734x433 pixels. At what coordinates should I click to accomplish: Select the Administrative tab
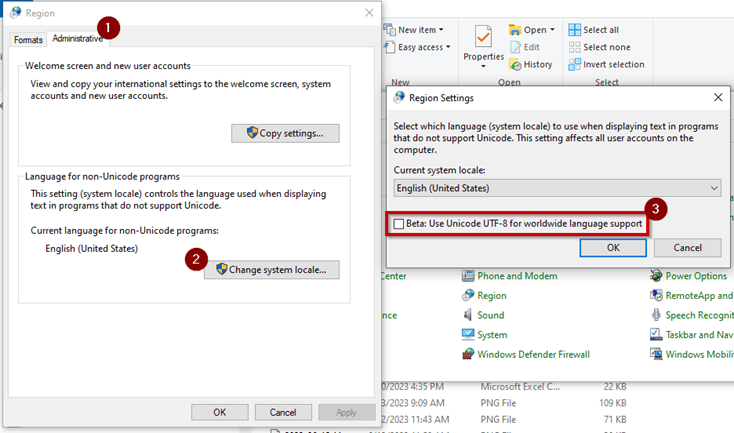[77, 39]
